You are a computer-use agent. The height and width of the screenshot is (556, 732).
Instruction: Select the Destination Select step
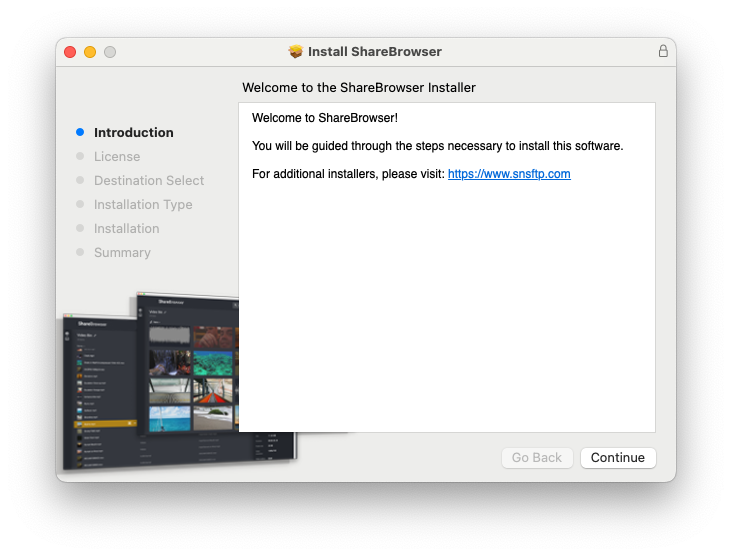[x=149, y=180]
